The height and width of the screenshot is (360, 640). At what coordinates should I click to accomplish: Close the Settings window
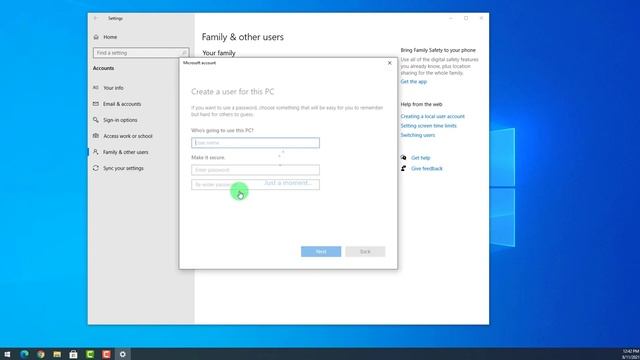point(481,18)
